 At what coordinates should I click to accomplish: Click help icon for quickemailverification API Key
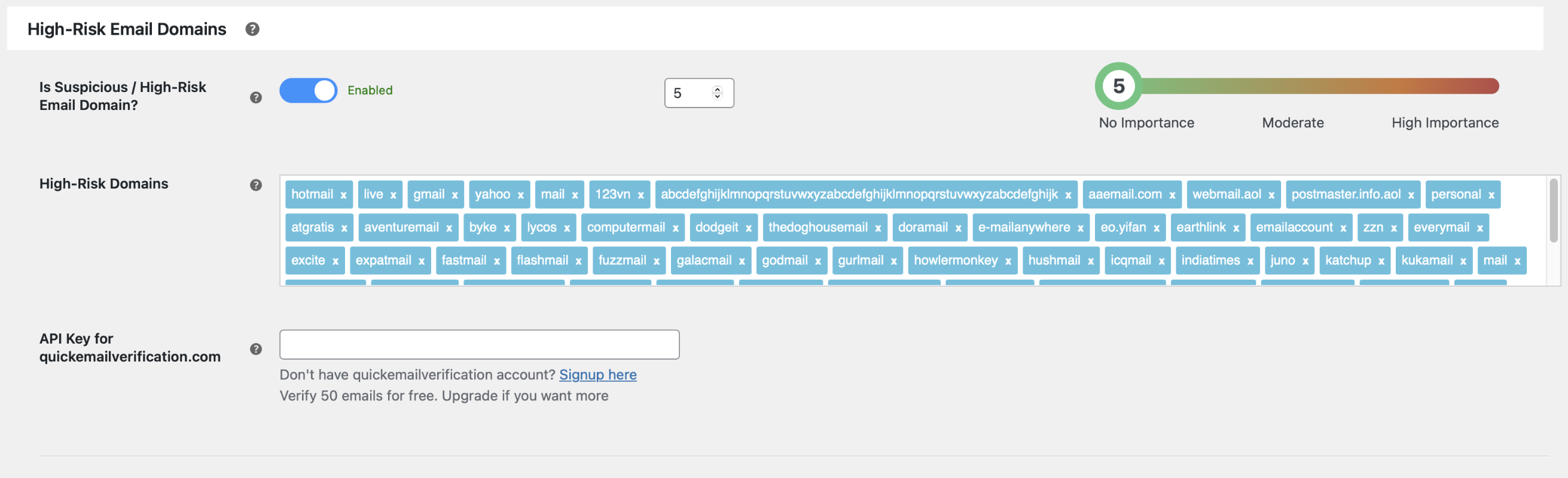pyautogui.click(x=256, y=349)
